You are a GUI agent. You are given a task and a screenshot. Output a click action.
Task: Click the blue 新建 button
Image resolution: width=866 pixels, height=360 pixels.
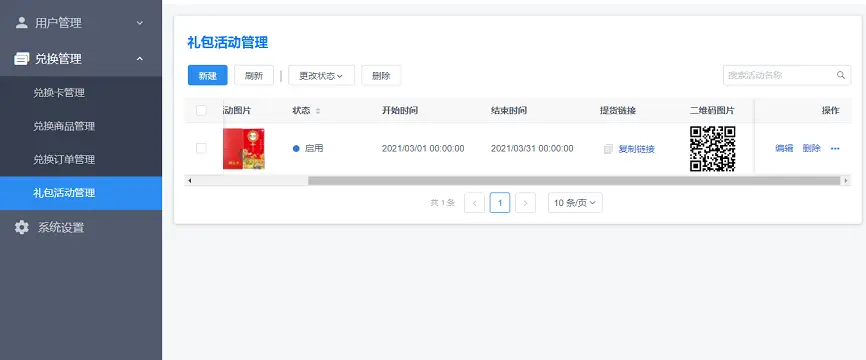[208, 76]
